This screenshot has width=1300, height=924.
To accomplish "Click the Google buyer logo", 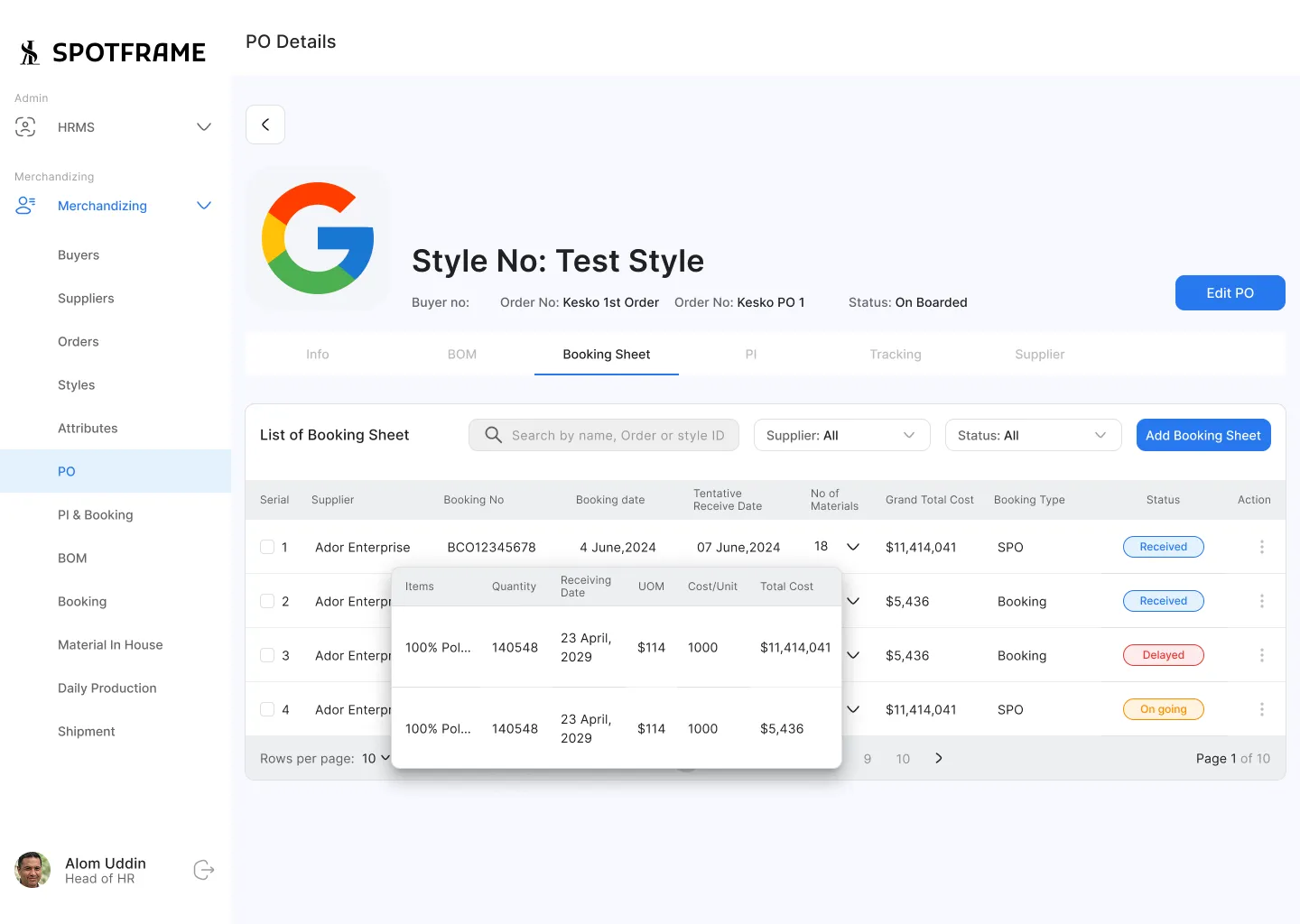I will pyautogui.click(x=318, y=238).
